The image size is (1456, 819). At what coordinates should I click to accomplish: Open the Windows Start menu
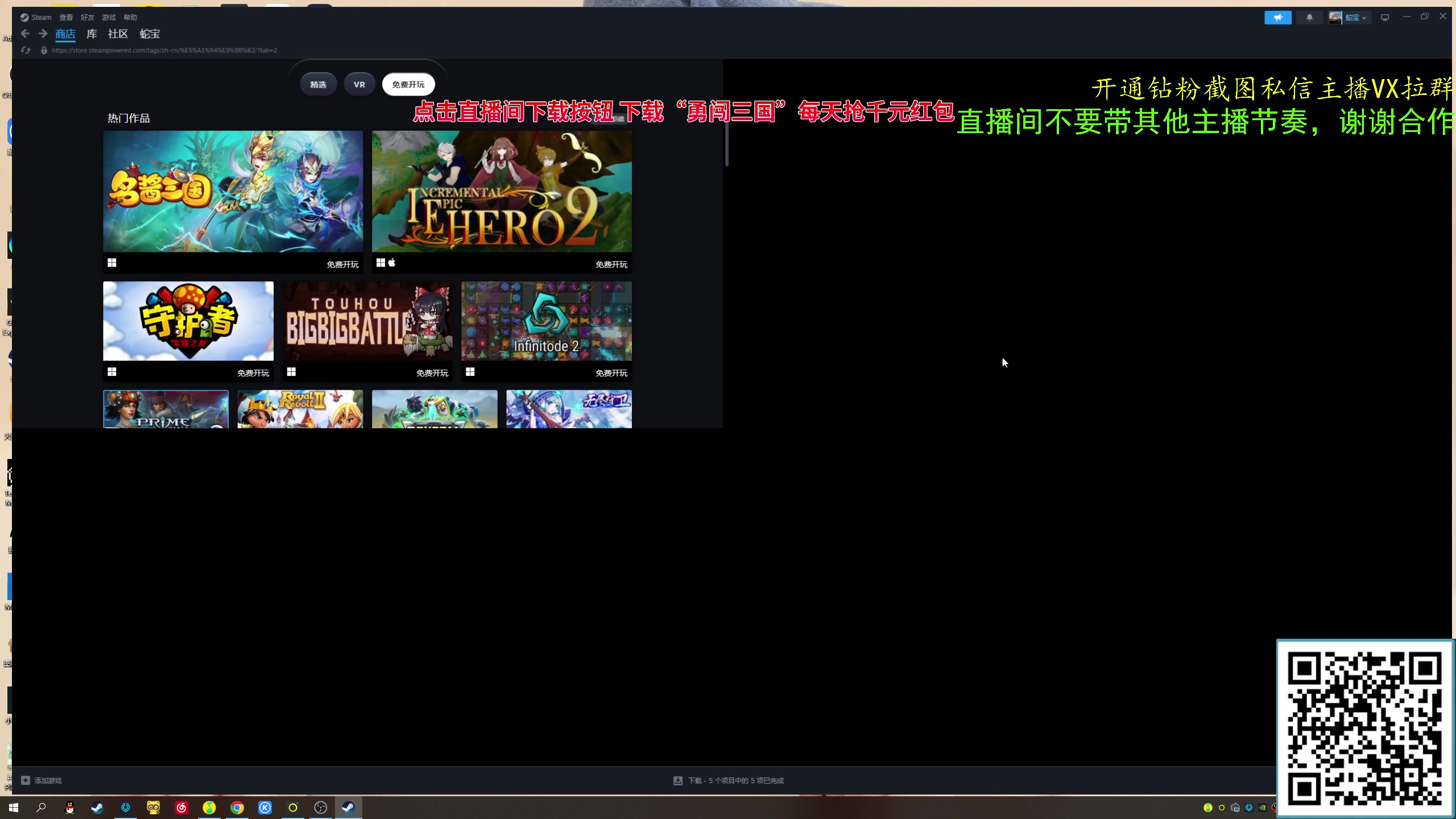tap(14, 808)
